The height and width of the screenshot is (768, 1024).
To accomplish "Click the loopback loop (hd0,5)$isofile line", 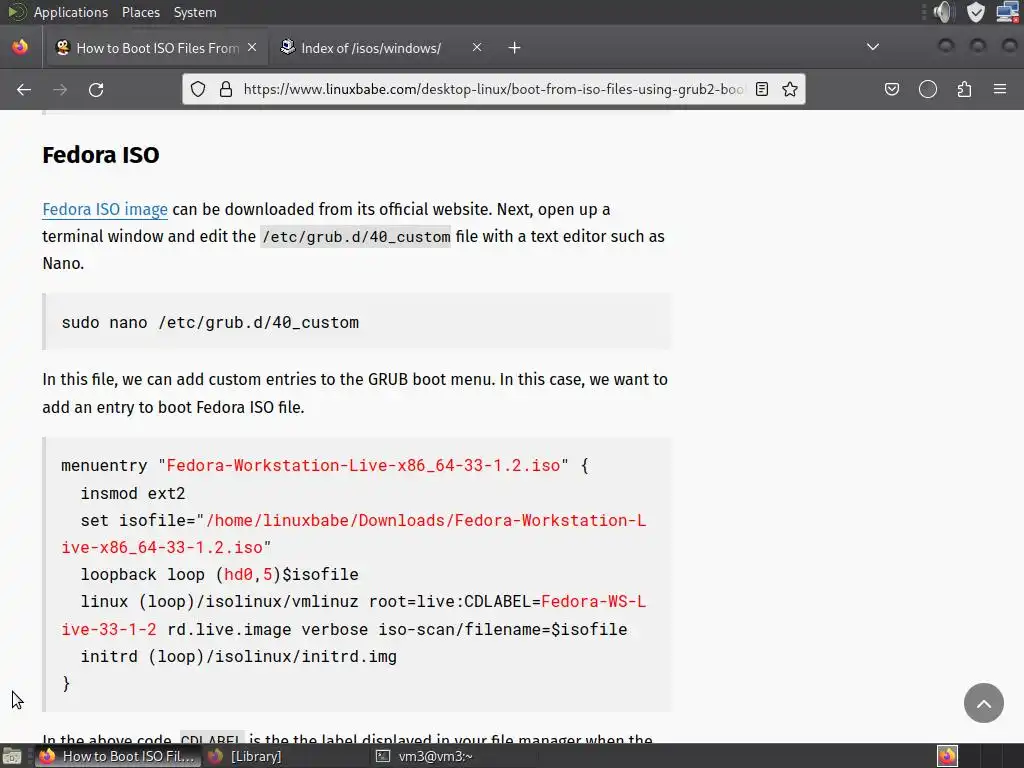I will pyautogui.click(x=219, y=575).
